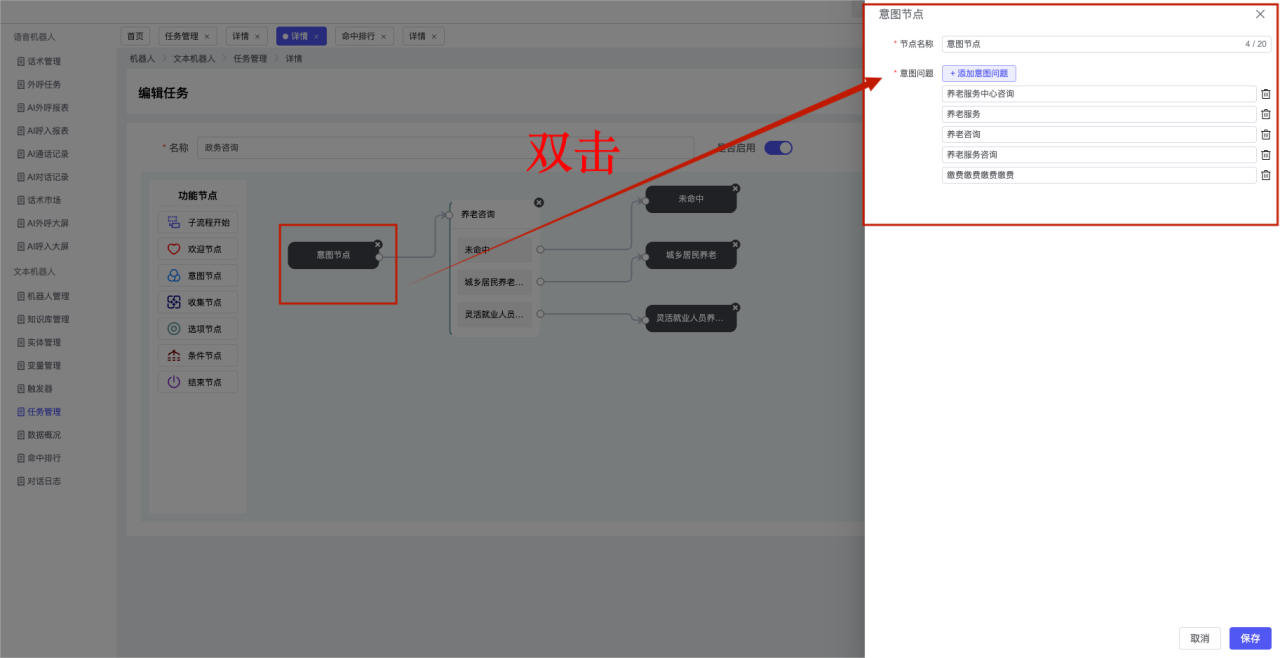Select the 子流程开始 node icon
Viewport: 1280px width, 658px height.
point(174,223)
